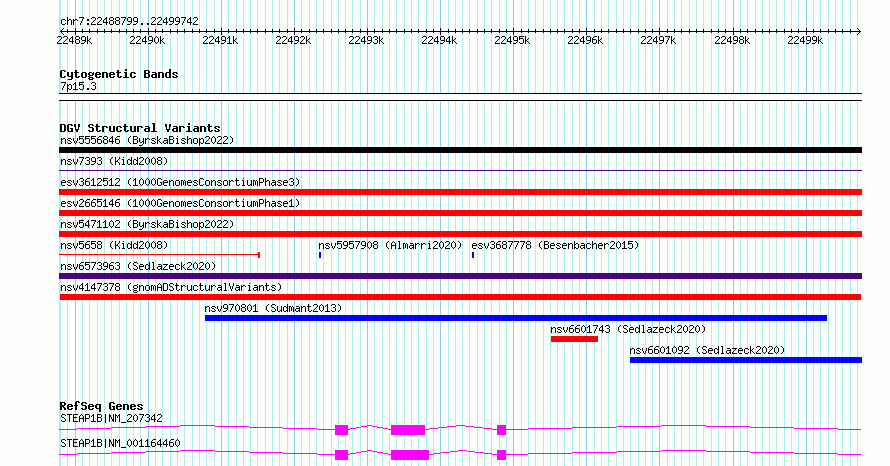890x466 pixels.
Task: Open nsv5471102 (ByrskaBishop2022) label
Action: (x=147, y=224)
